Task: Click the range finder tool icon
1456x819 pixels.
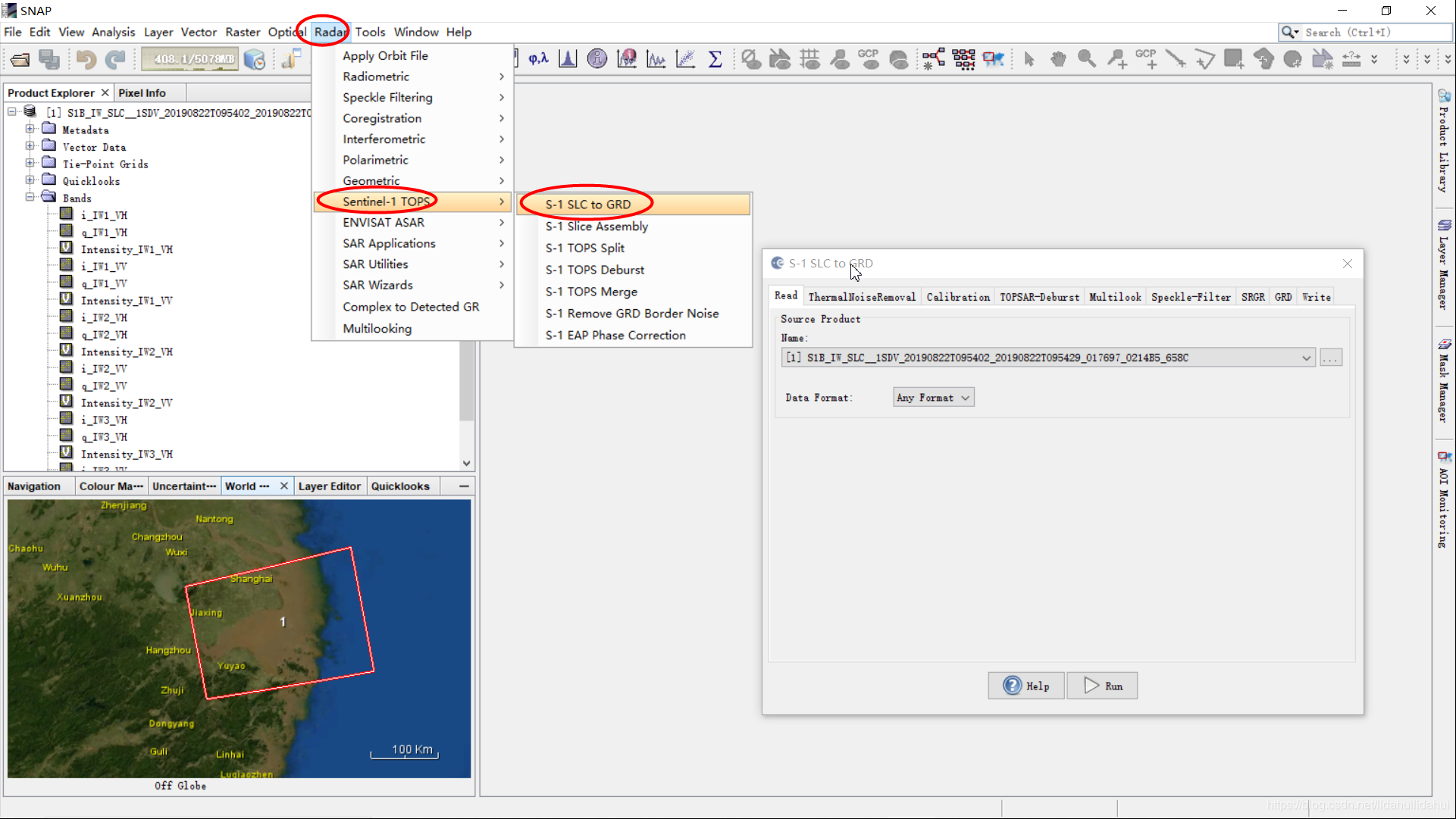Action: [x=1351, y=59]
